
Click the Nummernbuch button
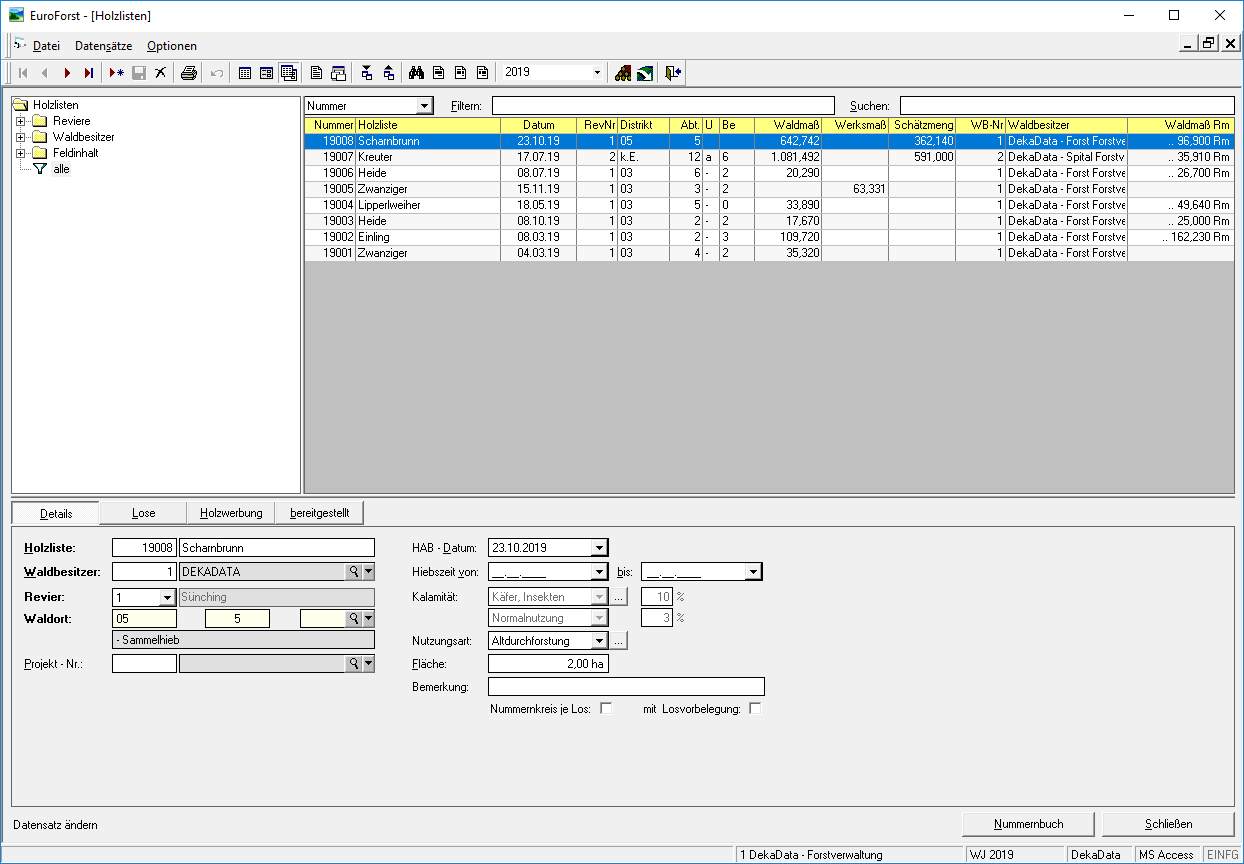(x=1028, y=824)
